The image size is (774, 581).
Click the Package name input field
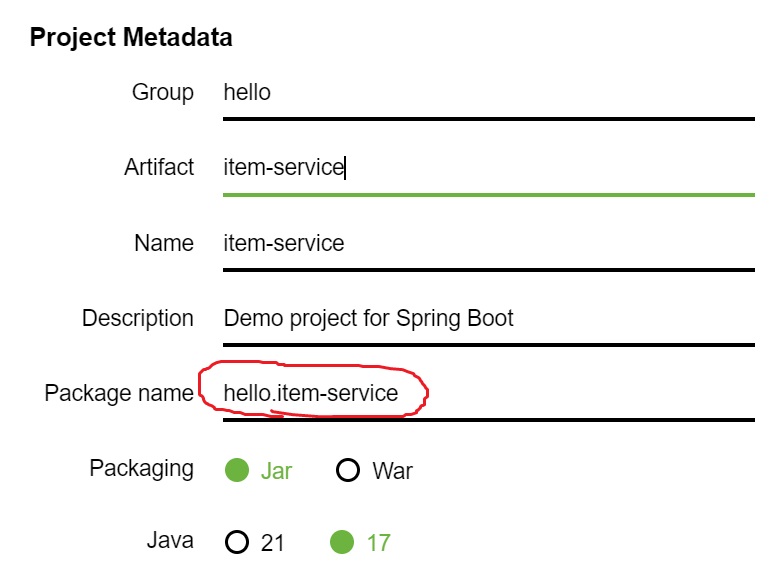[488, 394]
